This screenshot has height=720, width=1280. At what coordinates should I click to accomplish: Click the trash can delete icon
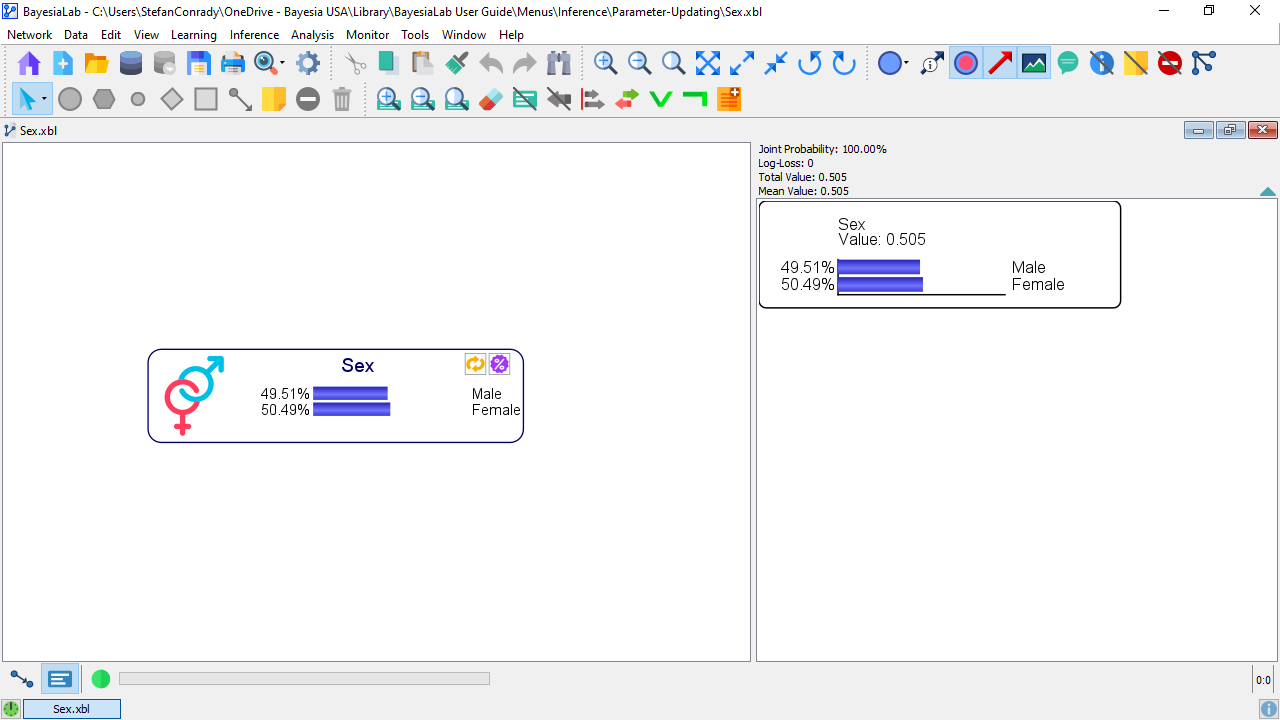[x=342, y=99]
